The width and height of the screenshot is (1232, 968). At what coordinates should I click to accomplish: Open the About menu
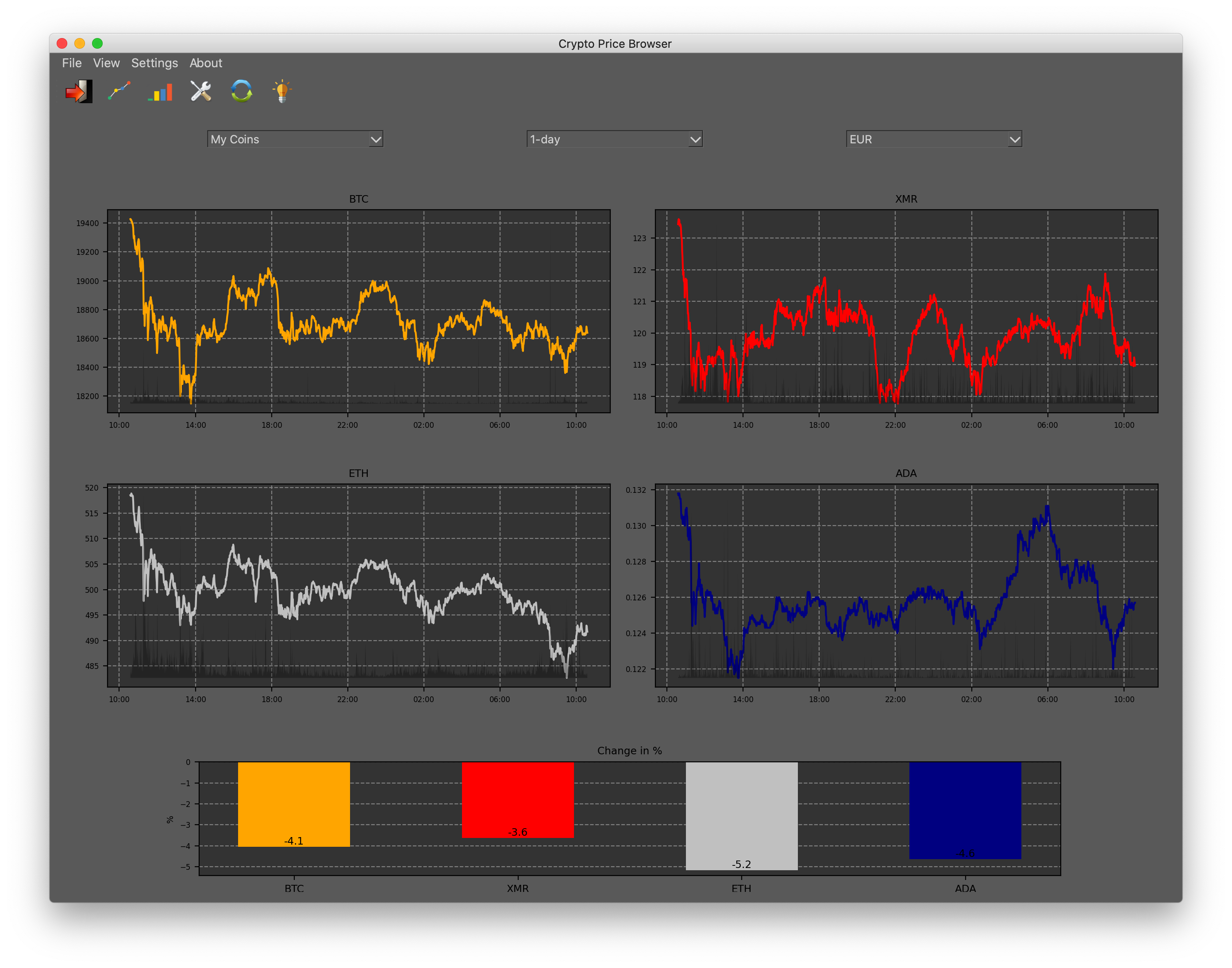(205, 63)
